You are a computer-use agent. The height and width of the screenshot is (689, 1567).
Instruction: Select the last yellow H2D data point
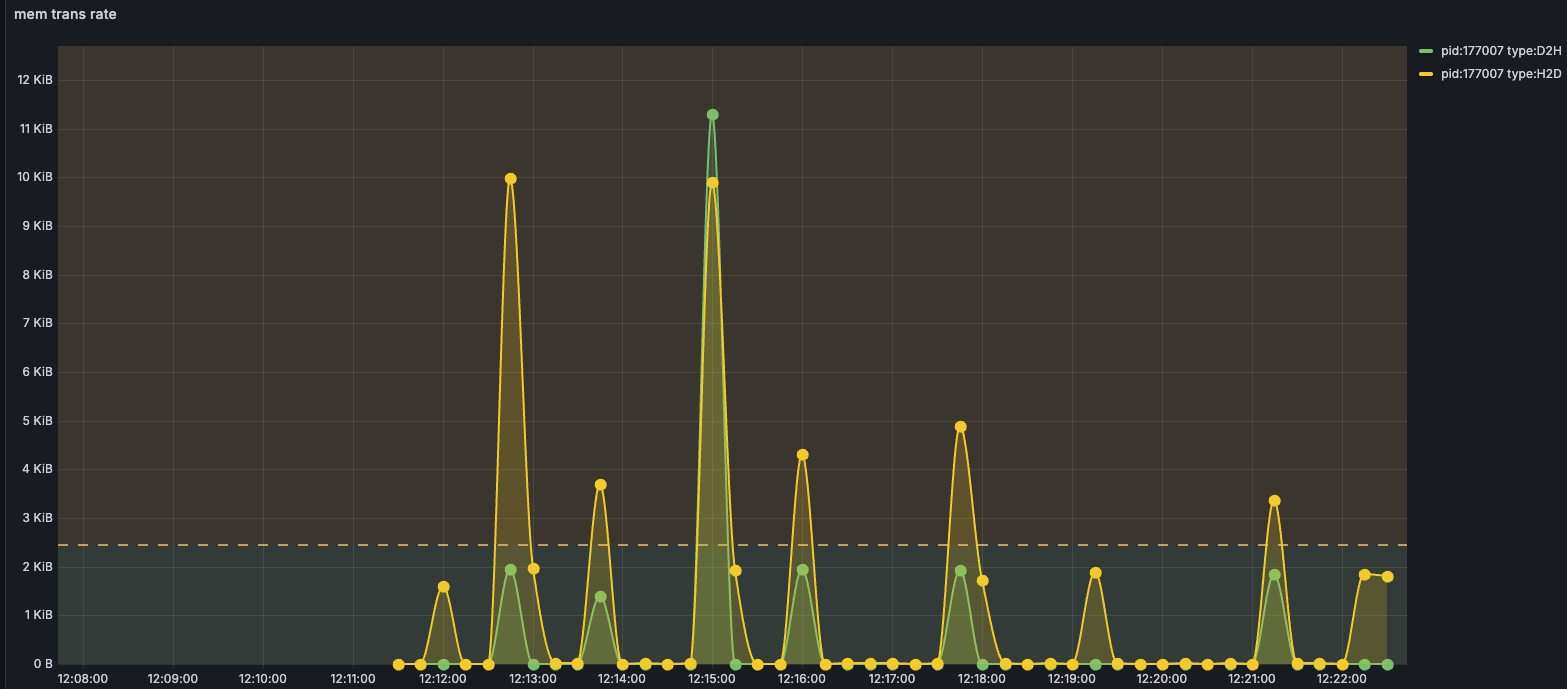(x=1387, y=577)
